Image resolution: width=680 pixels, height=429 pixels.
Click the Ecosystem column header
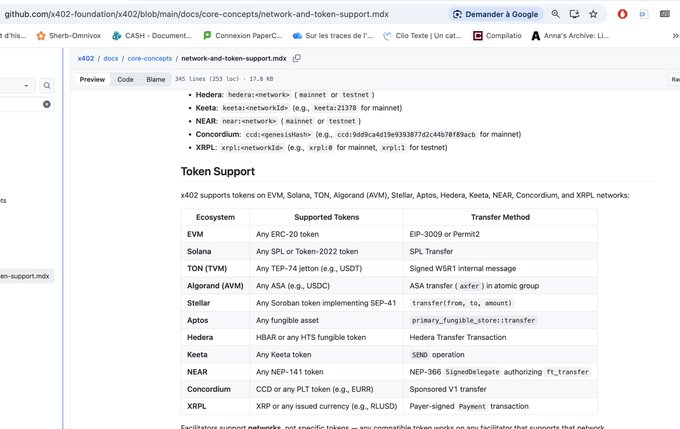pos(215,217)
